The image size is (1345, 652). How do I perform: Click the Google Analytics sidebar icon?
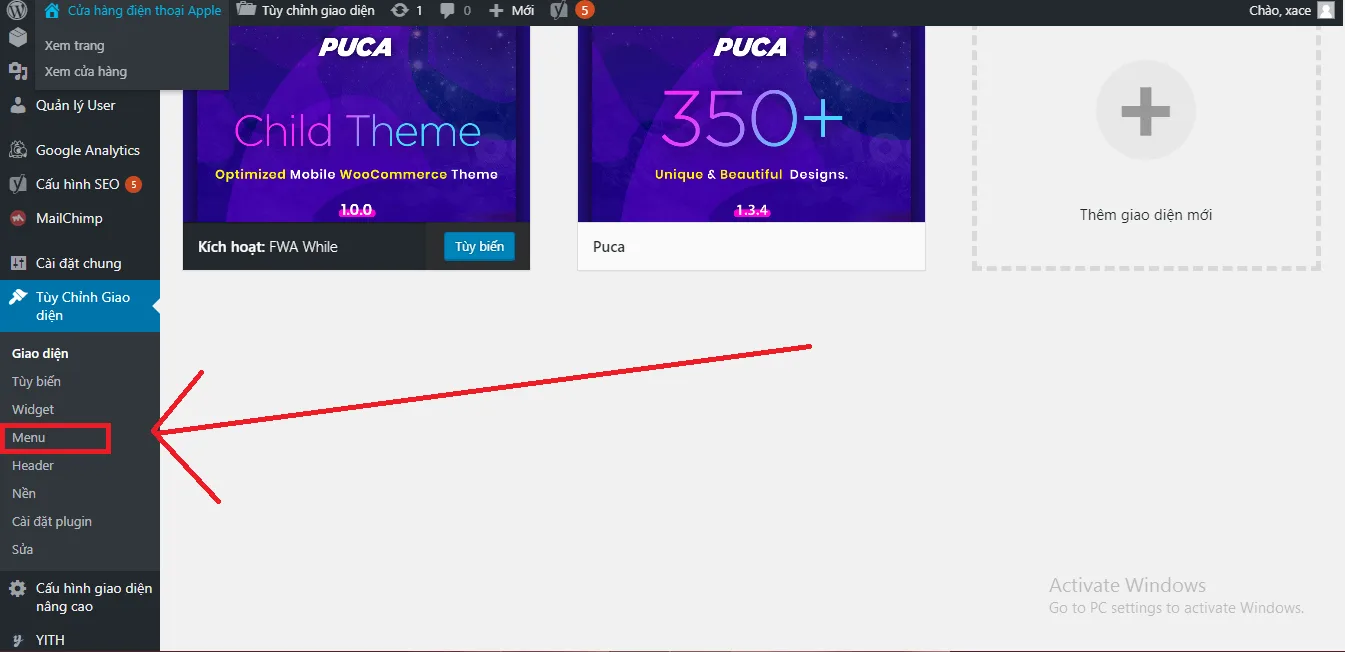click(x=17, y=150)
